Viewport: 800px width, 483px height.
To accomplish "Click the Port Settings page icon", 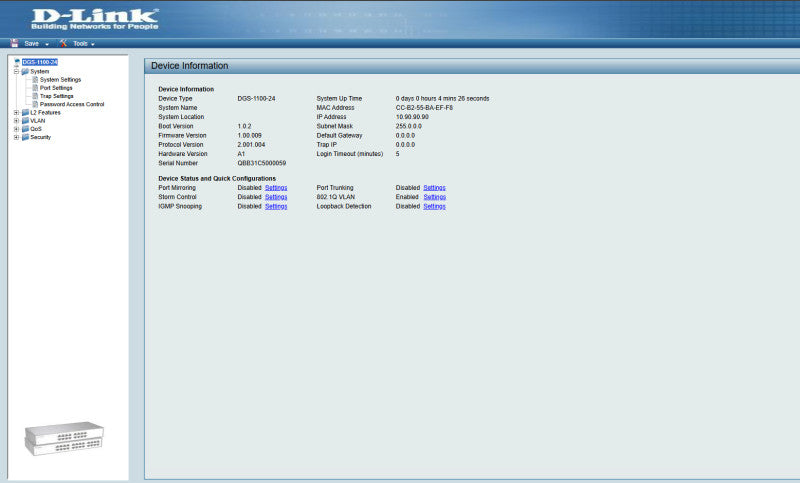I will pos(35,88).
